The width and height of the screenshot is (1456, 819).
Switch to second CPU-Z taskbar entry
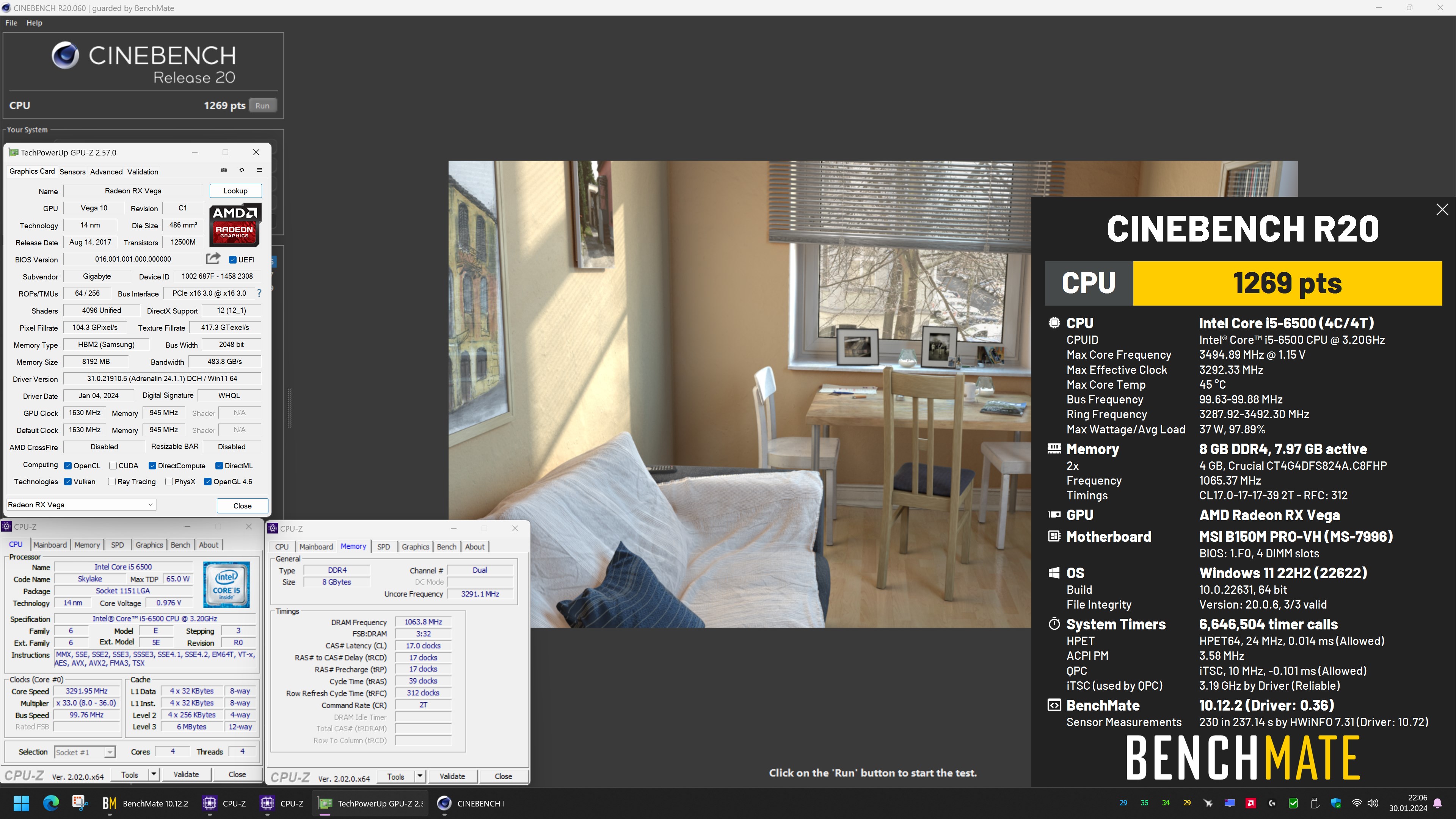[x=282, y=803]
